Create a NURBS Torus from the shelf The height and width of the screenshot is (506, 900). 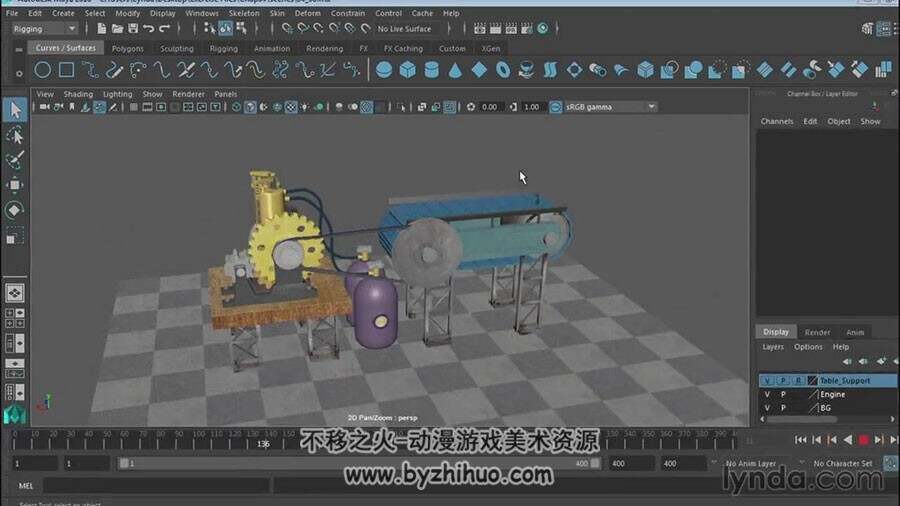pyautogui.click(x=503, y=70)
